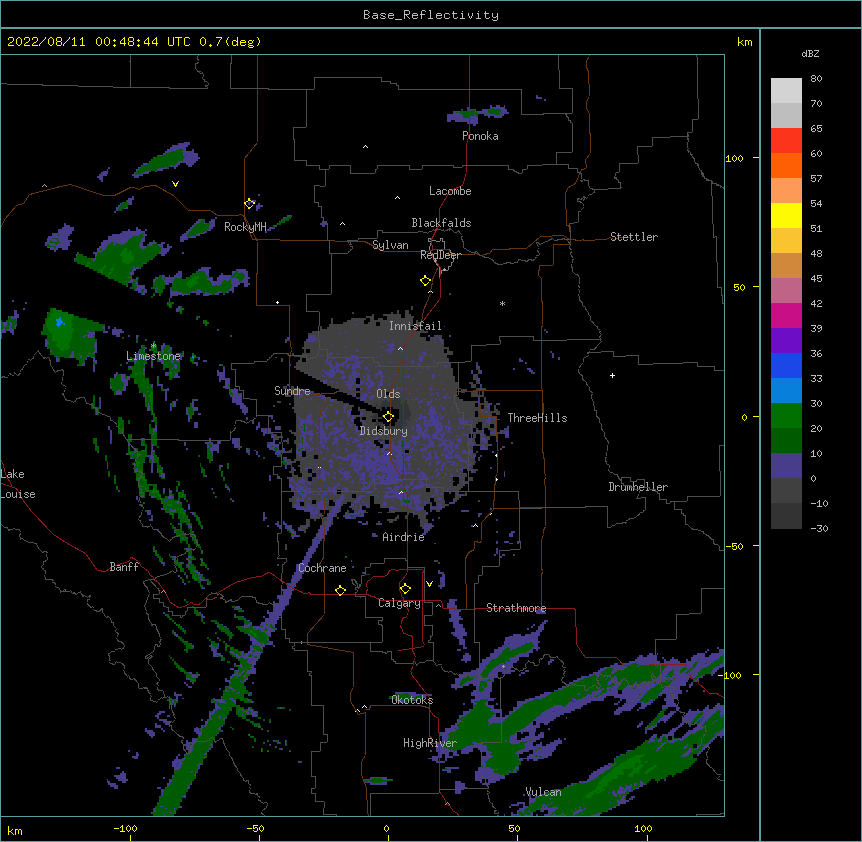862x842 pixels.
Task: Select the Lake Louise label
Action: coord(18,484)
